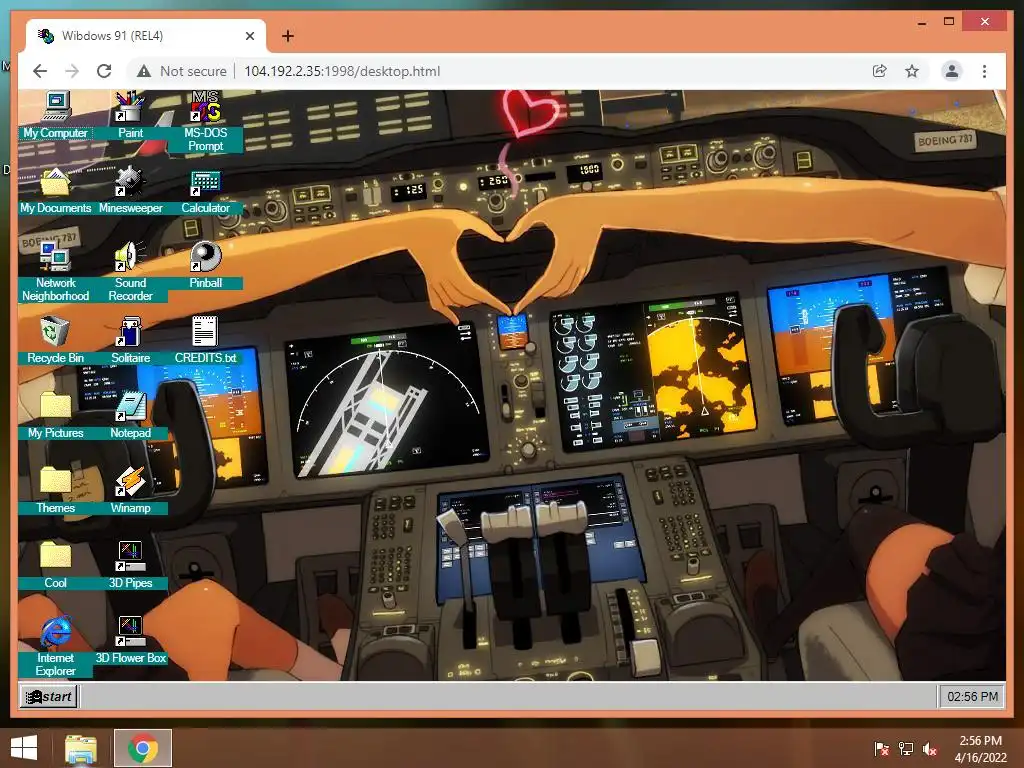The width and height of the screenshot is (1024, 768).
Task: Open the My Documents folder icon
Action: [x=56, y=191]
